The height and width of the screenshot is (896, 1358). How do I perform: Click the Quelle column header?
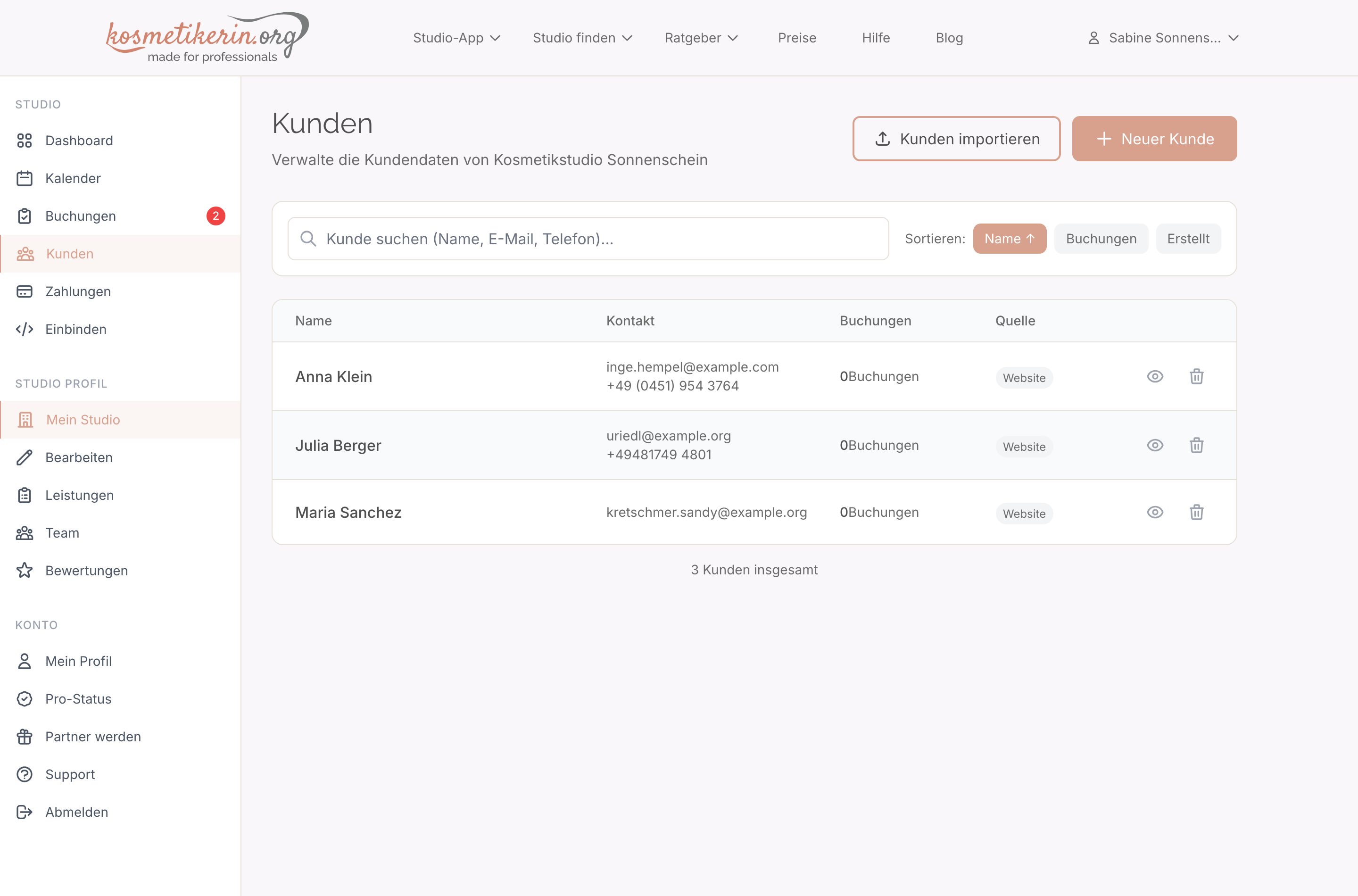tap(1015, 321)
